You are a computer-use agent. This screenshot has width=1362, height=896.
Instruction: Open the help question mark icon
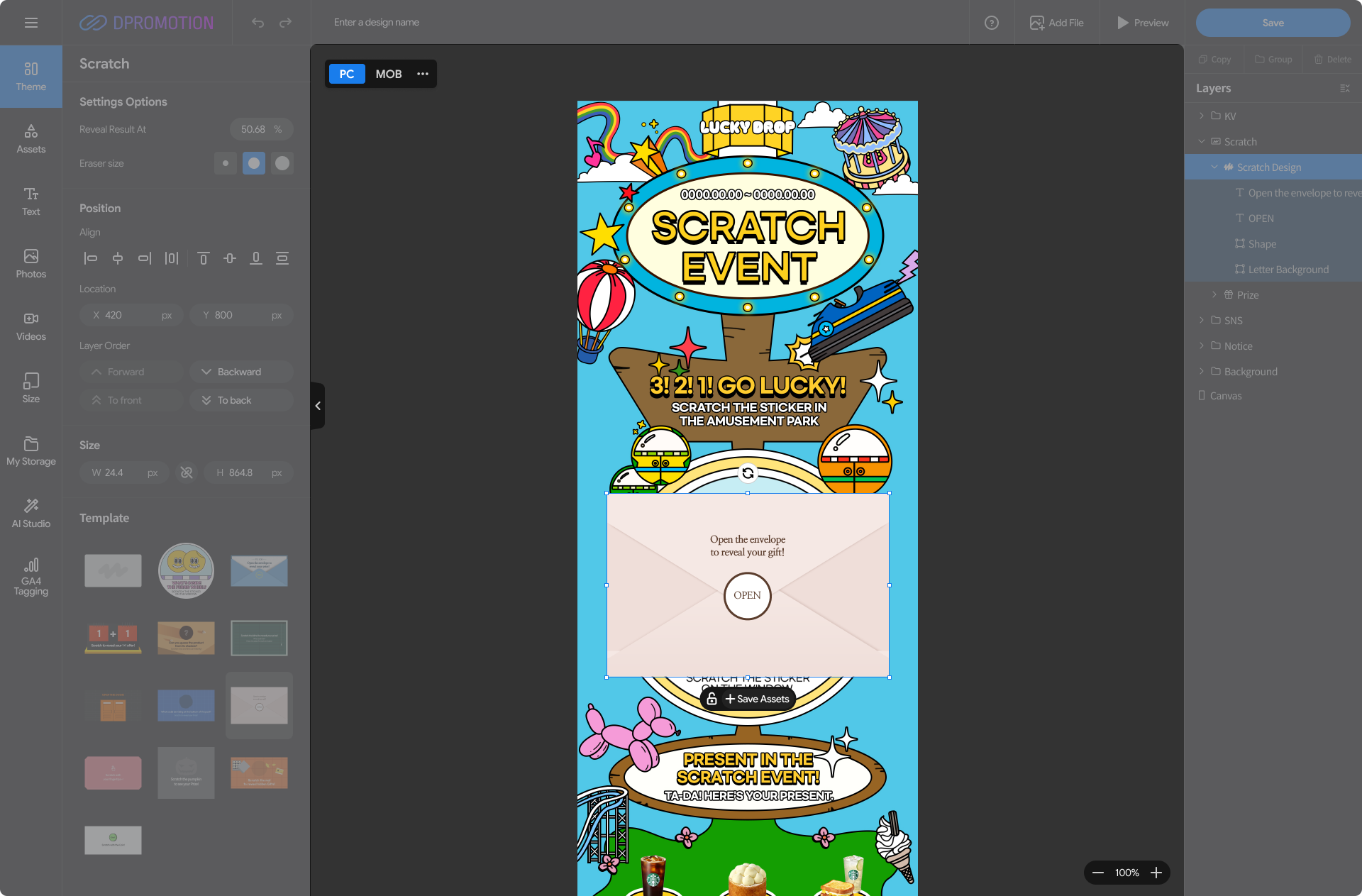click(991, 23)
